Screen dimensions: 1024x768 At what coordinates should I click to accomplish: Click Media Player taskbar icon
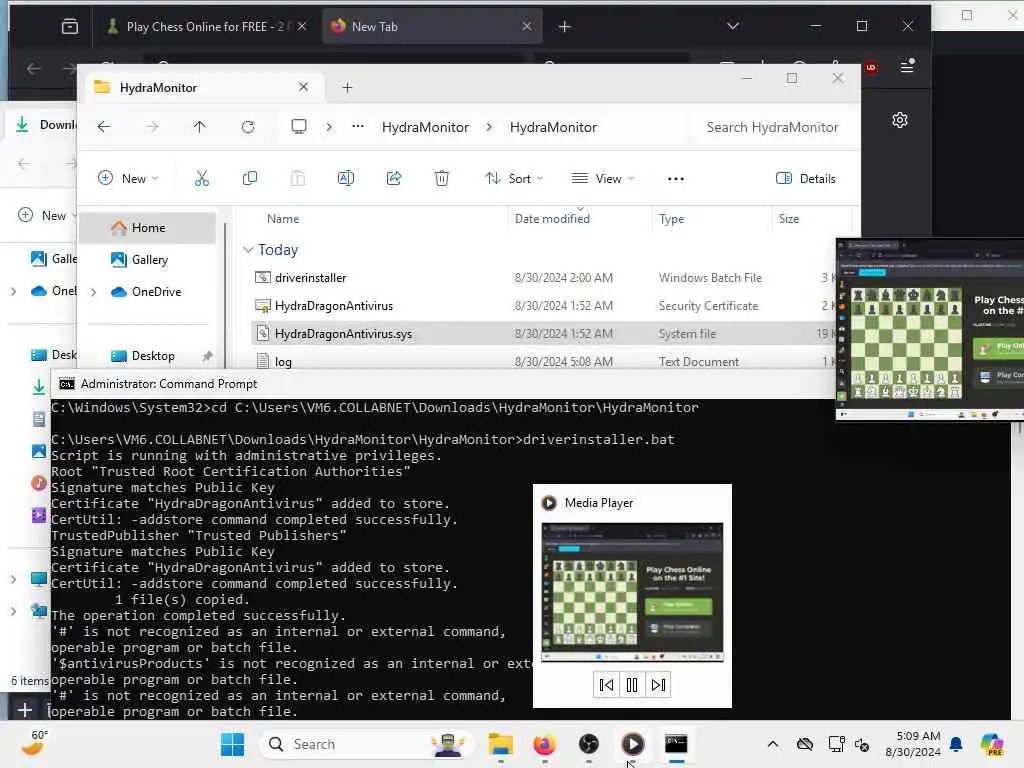[632, 744]
